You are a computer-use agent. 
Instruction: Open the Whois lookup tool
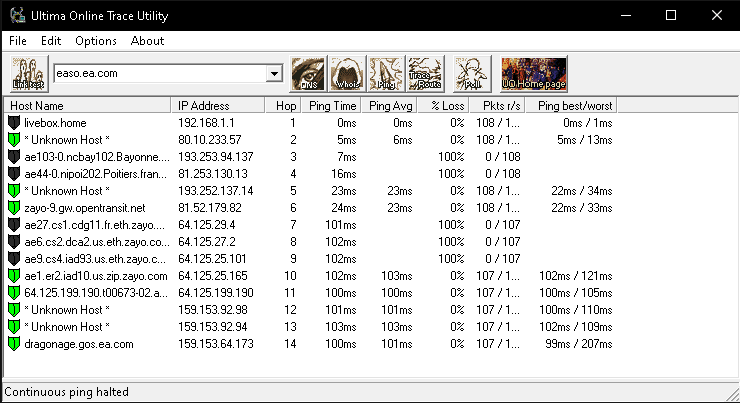coord(347,74)
